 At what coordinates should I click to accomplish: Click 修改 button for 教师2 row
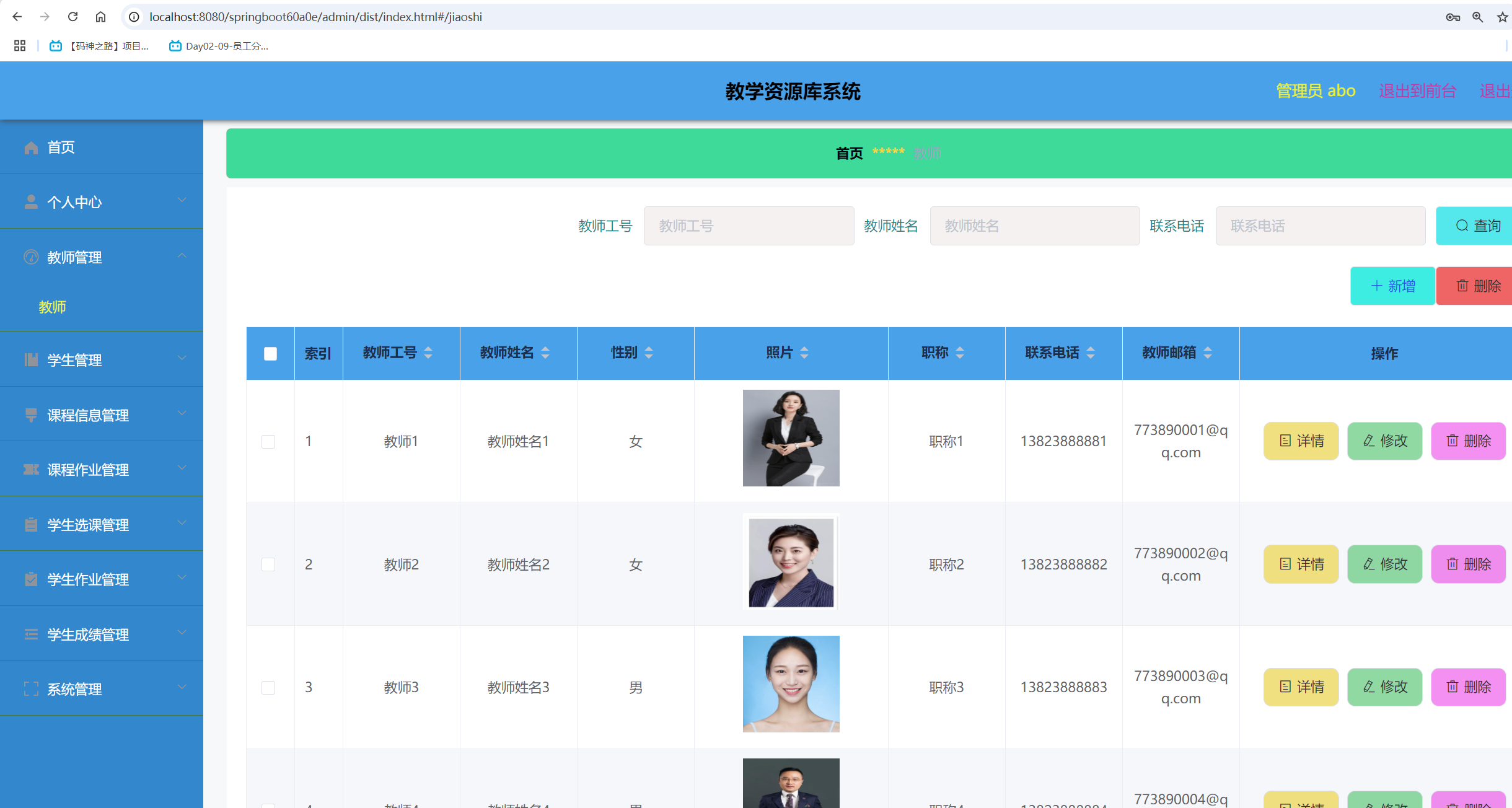pyautogui.click(x=1384, y=564)
